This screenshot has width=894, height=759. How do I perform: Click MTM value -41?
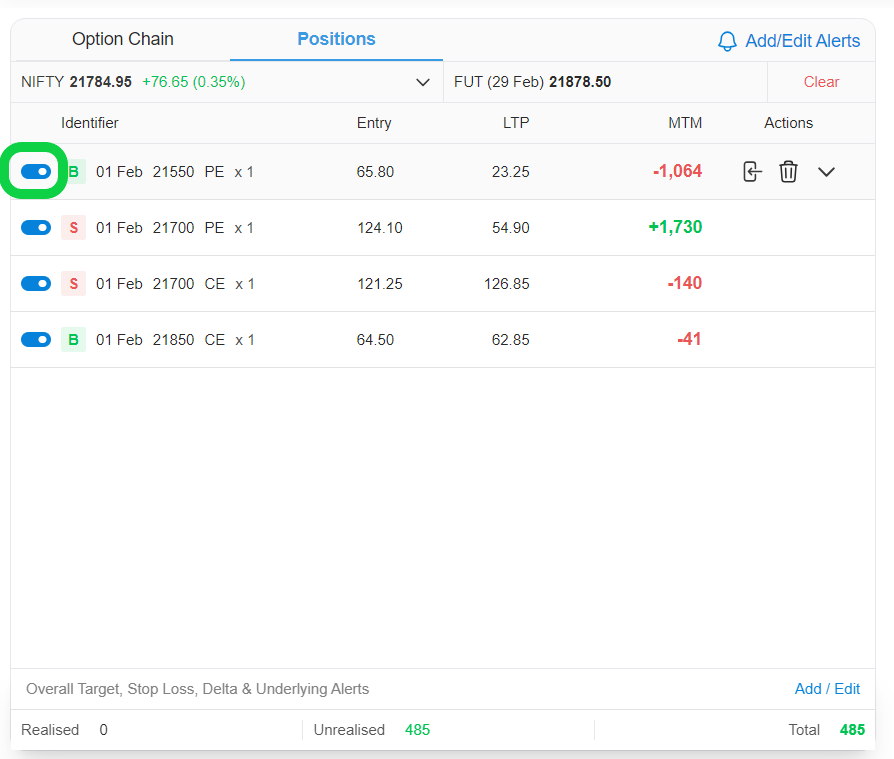[689, 339]
